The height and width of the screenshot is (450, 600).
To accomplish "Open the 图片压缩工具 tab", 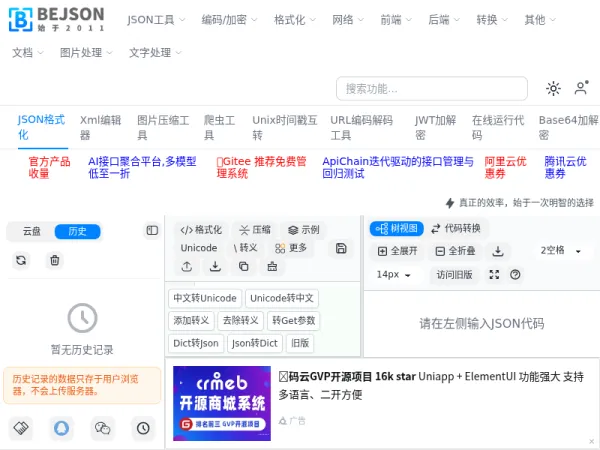I will click(x=163, y=127).
